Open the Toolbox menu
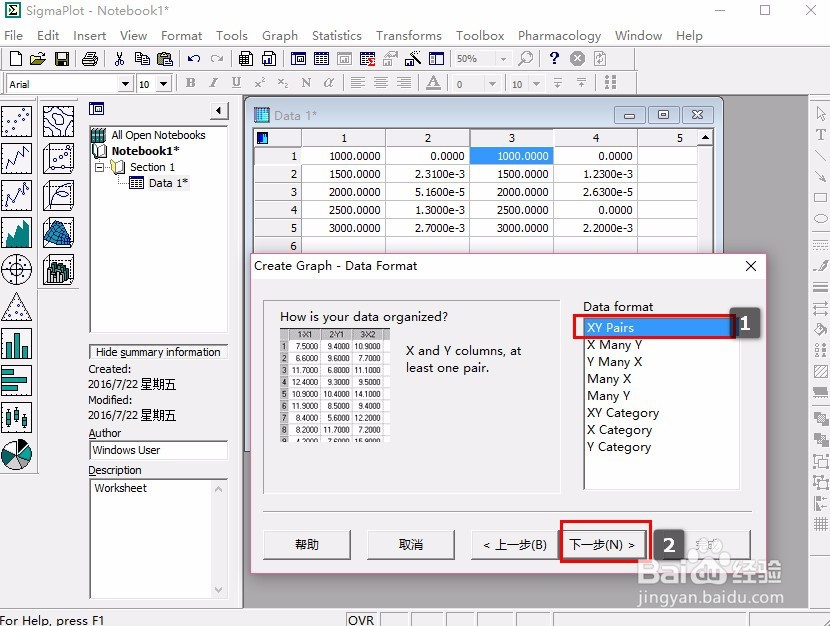Image resolution: width=830 pixels, height=626 pixels. point(480,35)
